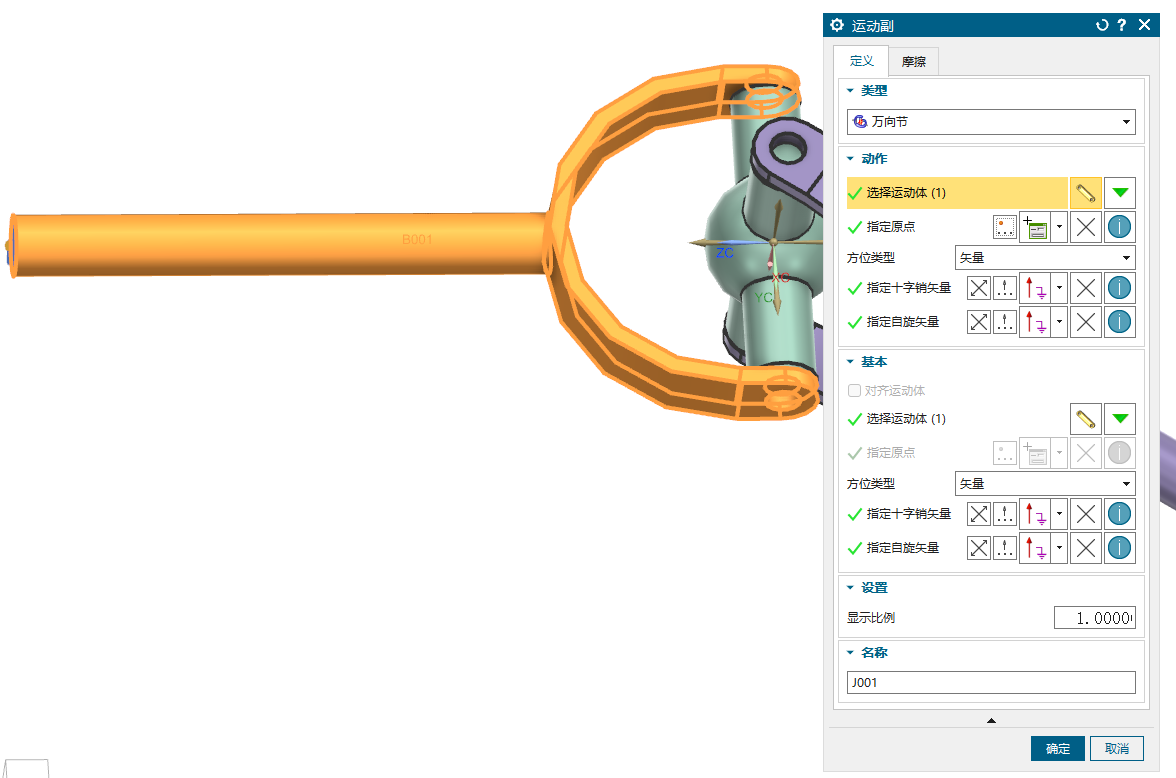This screenshot has height=778, width=1176.
Task: Click the green triangle button in 动作 section
Action: click(x=1120, y=193)
